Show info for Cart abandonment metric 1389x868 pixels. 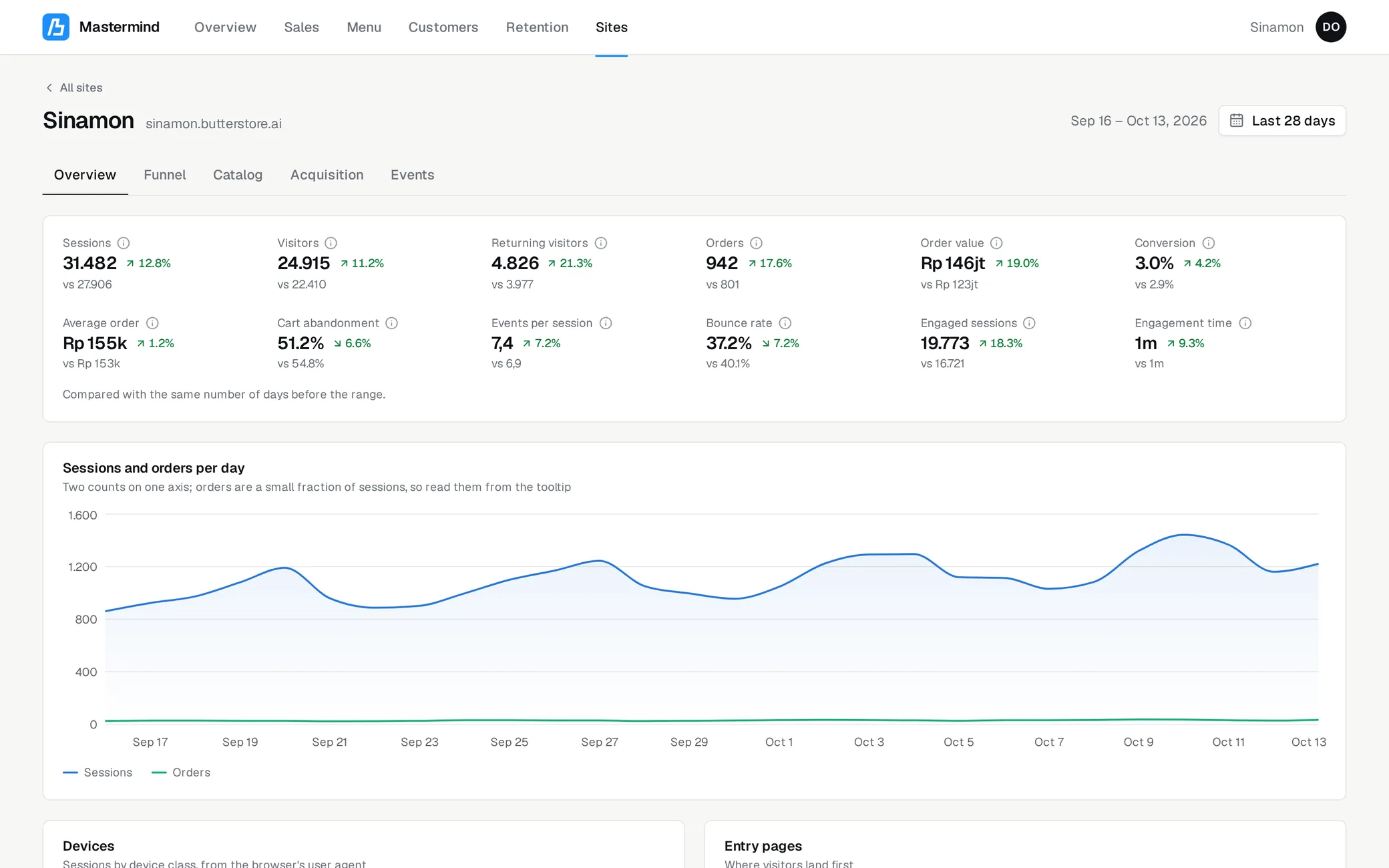point(392,323)
